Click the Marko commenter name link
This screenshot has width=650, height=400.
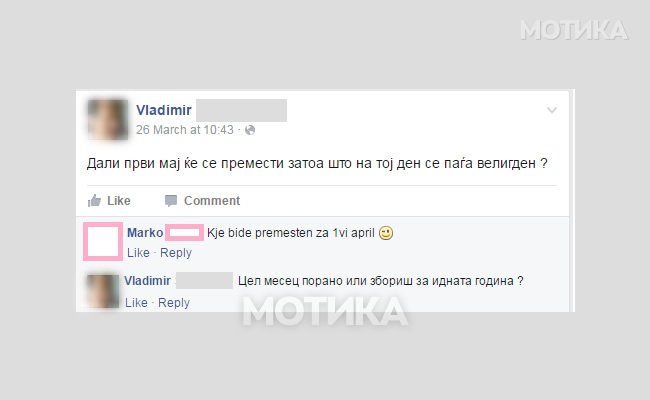tap(145, 233)
